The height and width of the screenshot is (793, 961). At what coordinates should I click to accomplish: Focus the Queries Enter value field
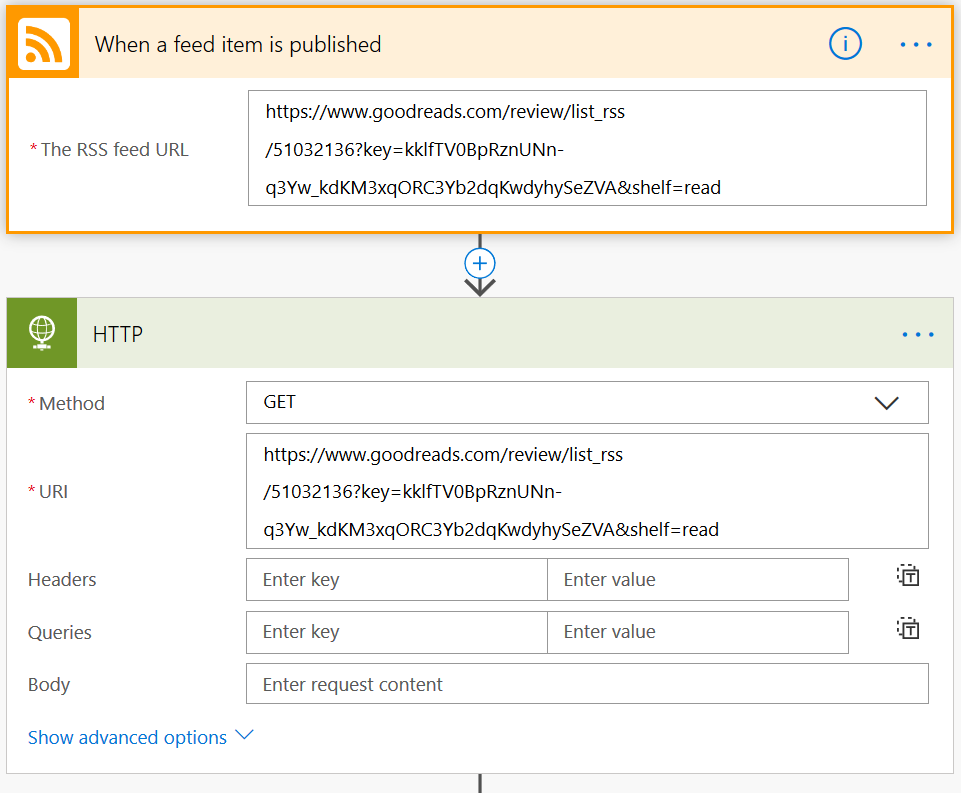[x=698, y=632]
